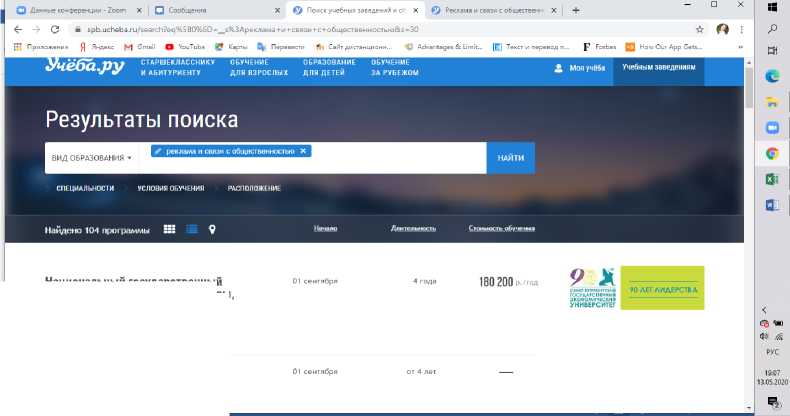790x416 pixels.
Task: Open the Карты bookmark
Action: coord(231,47)
